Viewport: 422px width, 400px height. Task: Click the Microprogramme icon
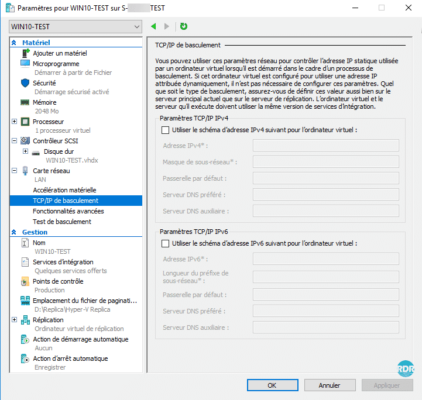(x=25, y=63)
